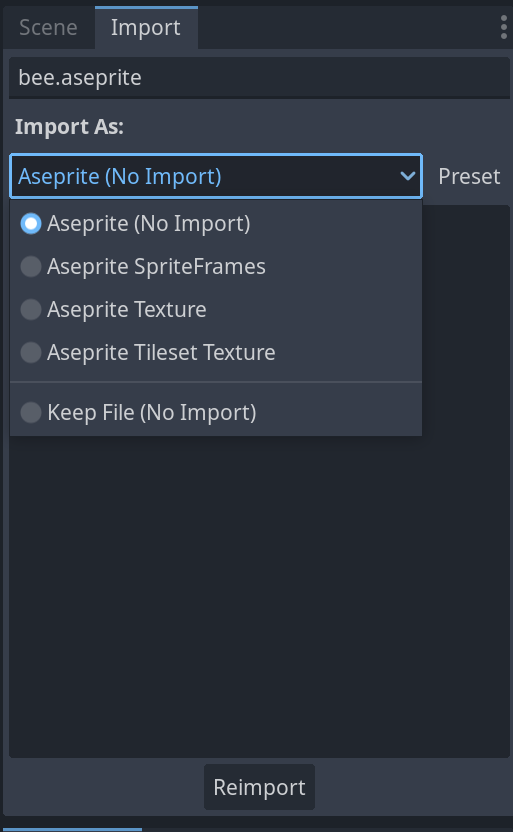Screen dimensions: 513x832
Task: Open the Preset menu button
Action: (x=469, y=176)
